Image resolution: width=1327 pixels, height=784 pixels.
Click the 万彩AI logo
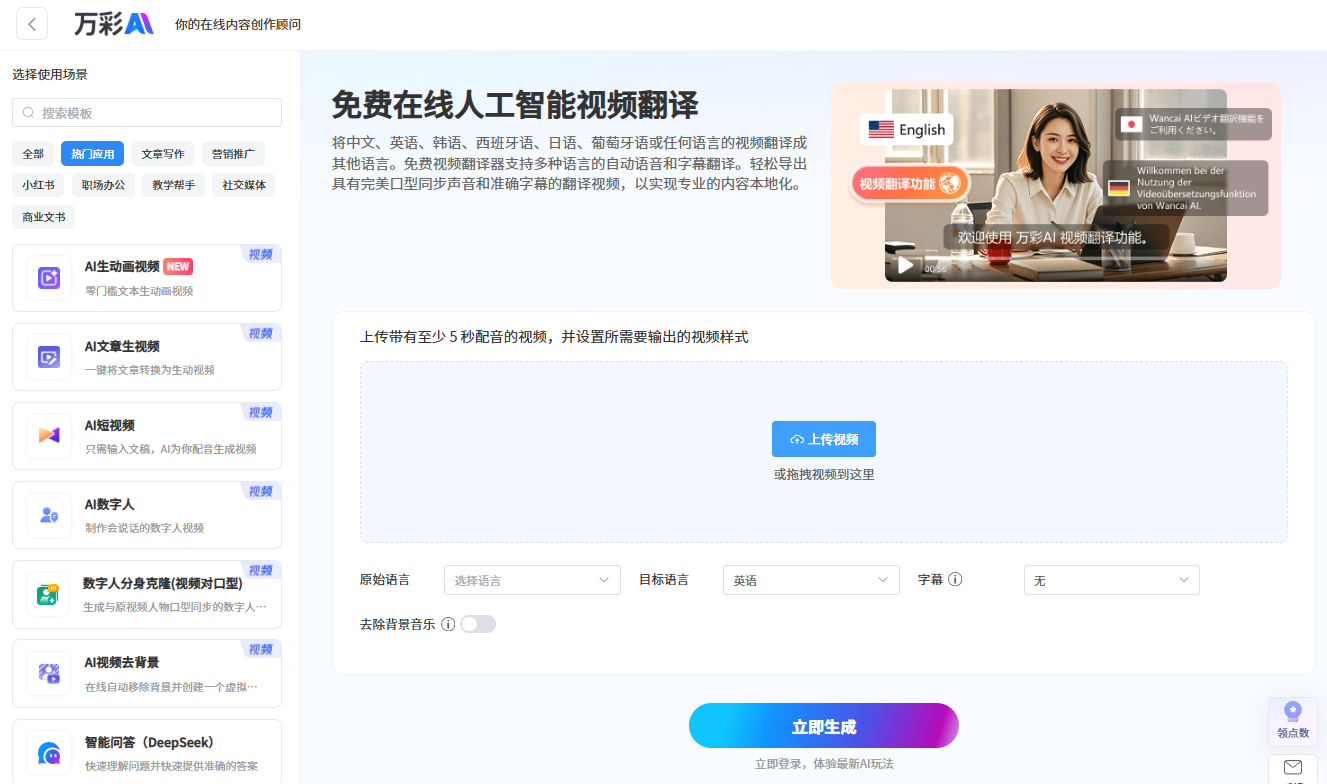(x=114, y=24)
